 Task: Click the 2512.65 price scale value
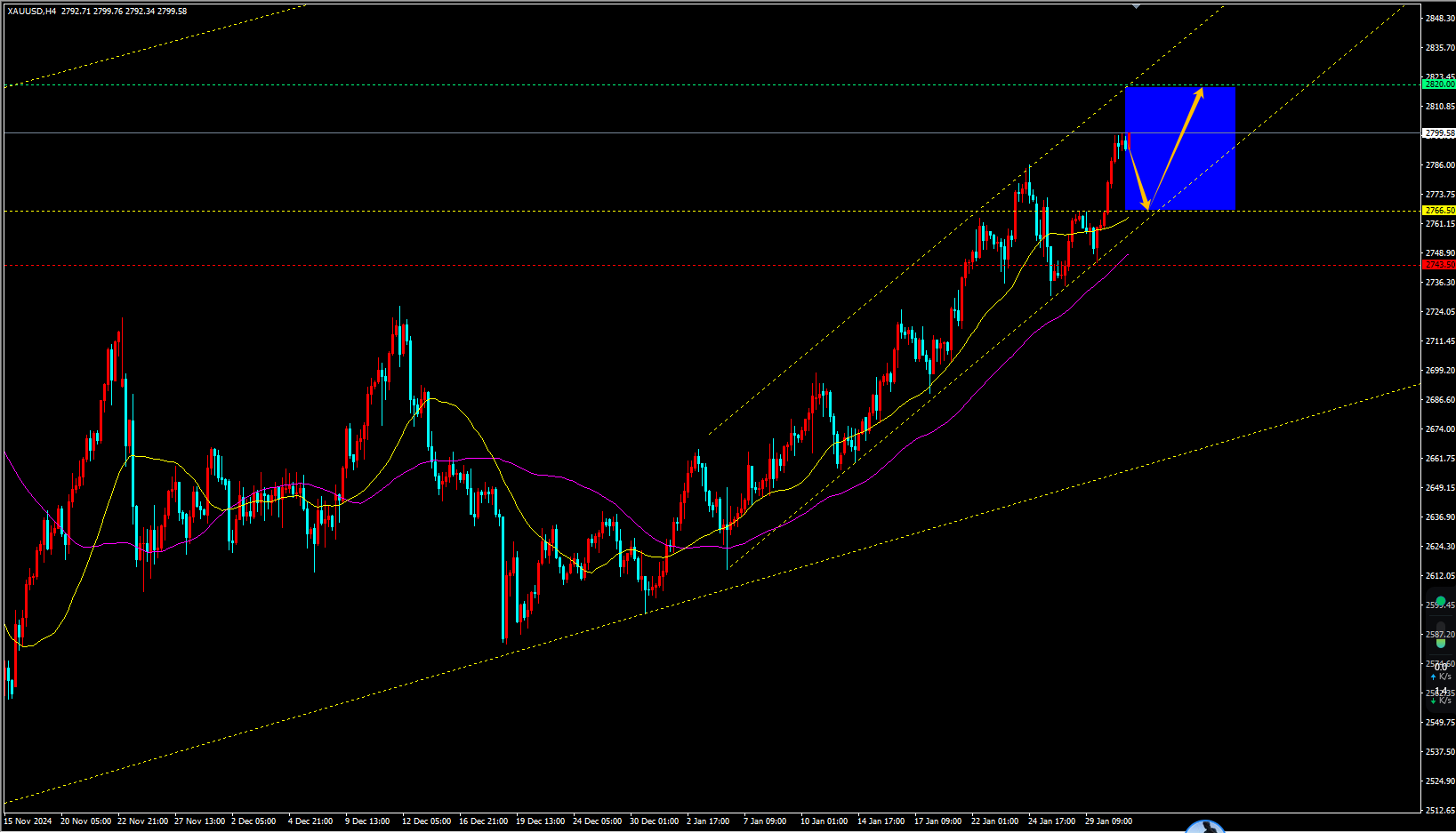click(x=1440, y=810)
